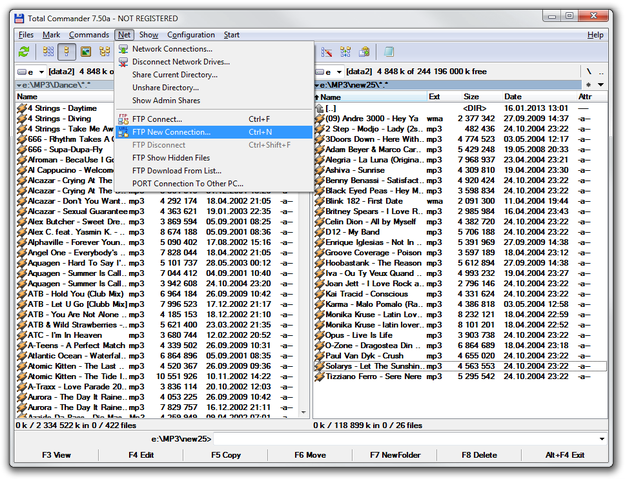The height and width of the screenshot is (479, 625).
Task: Choose FTP New Connection... from Net menu
Action: pyautogui.click(x=214, y=132)
